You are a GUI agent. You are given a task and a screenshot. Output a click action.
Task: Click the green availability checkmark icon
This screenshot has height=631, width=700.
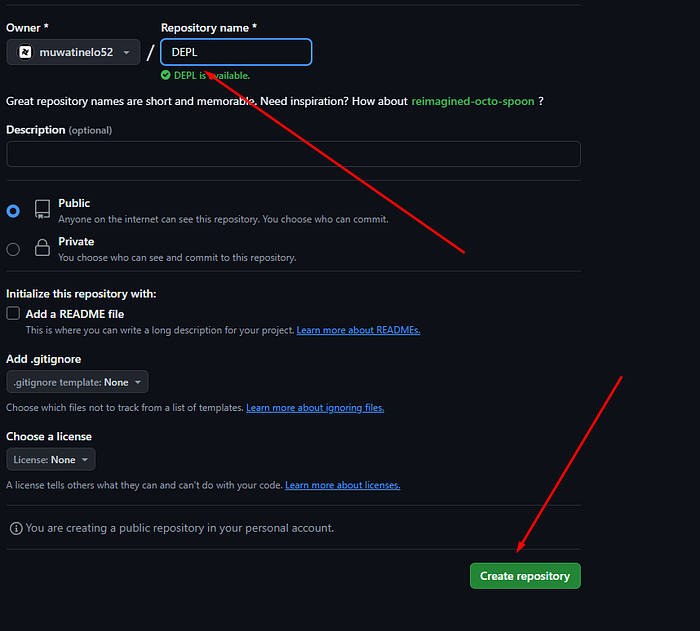(x=166, y=75)
